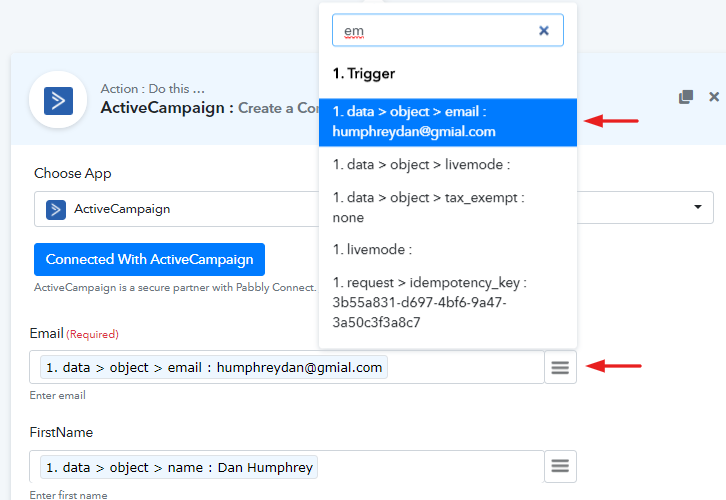Open field mapping menu for FirstName field
Image resolution: width=726 pixels, height=500 pixels.
[560, 466]
